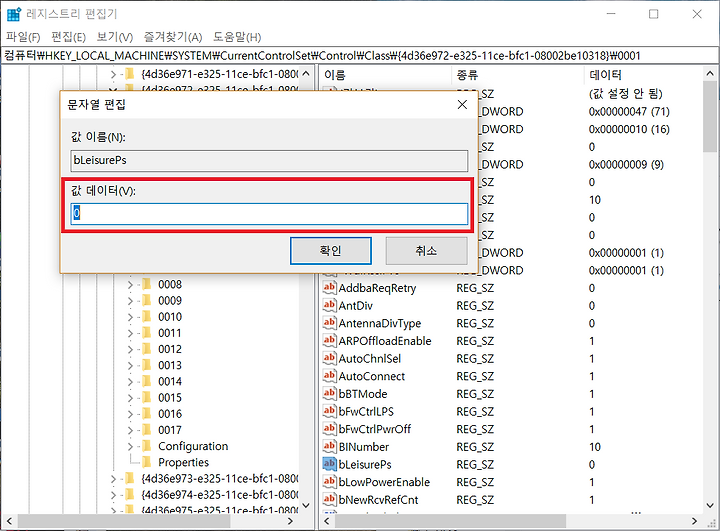Click folder icon of {4d36e973 key
Screen dimensions: 720x531
[x=130, y=478]
